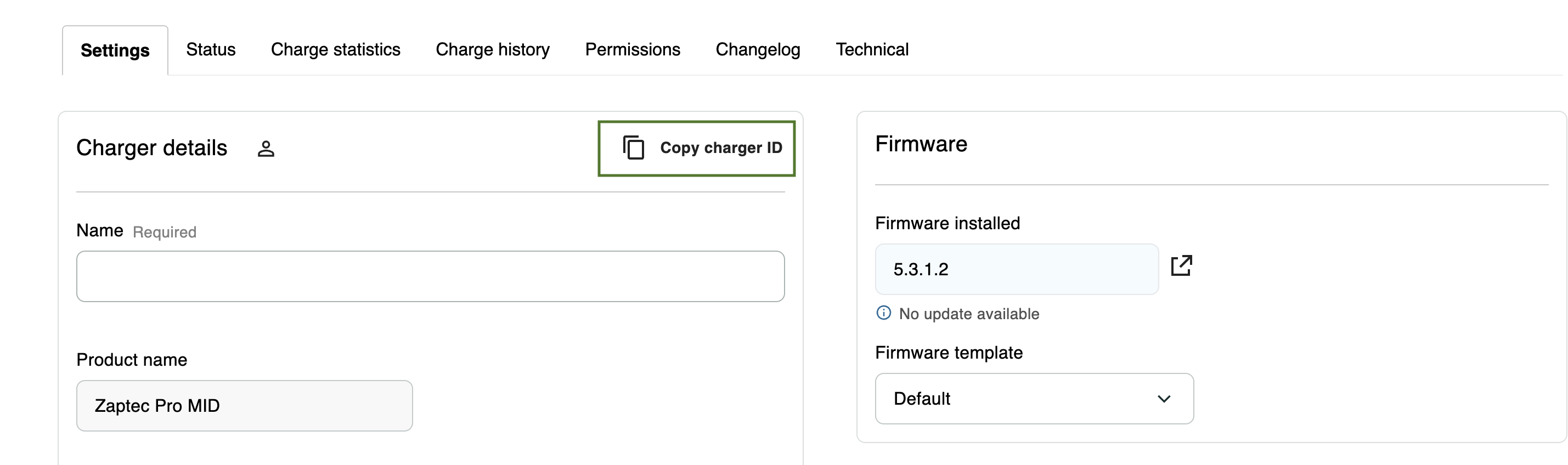Screen dimensions: 1568x465
Task: View the Charge history tab
Action: click(493, 49)
